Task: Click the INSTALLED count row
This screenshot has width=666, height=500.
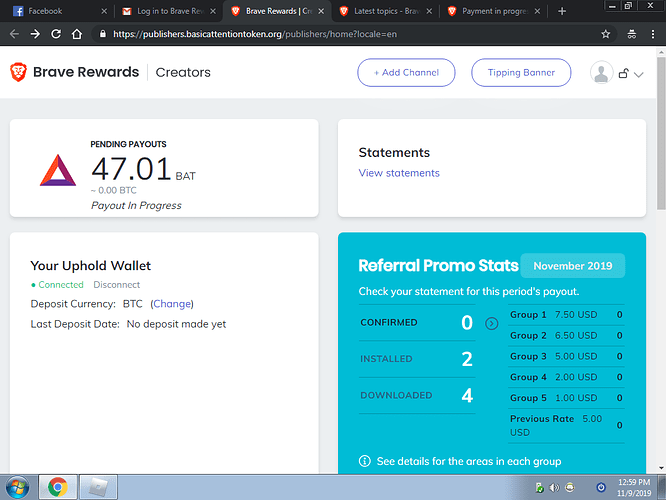Action: (417, 359)
